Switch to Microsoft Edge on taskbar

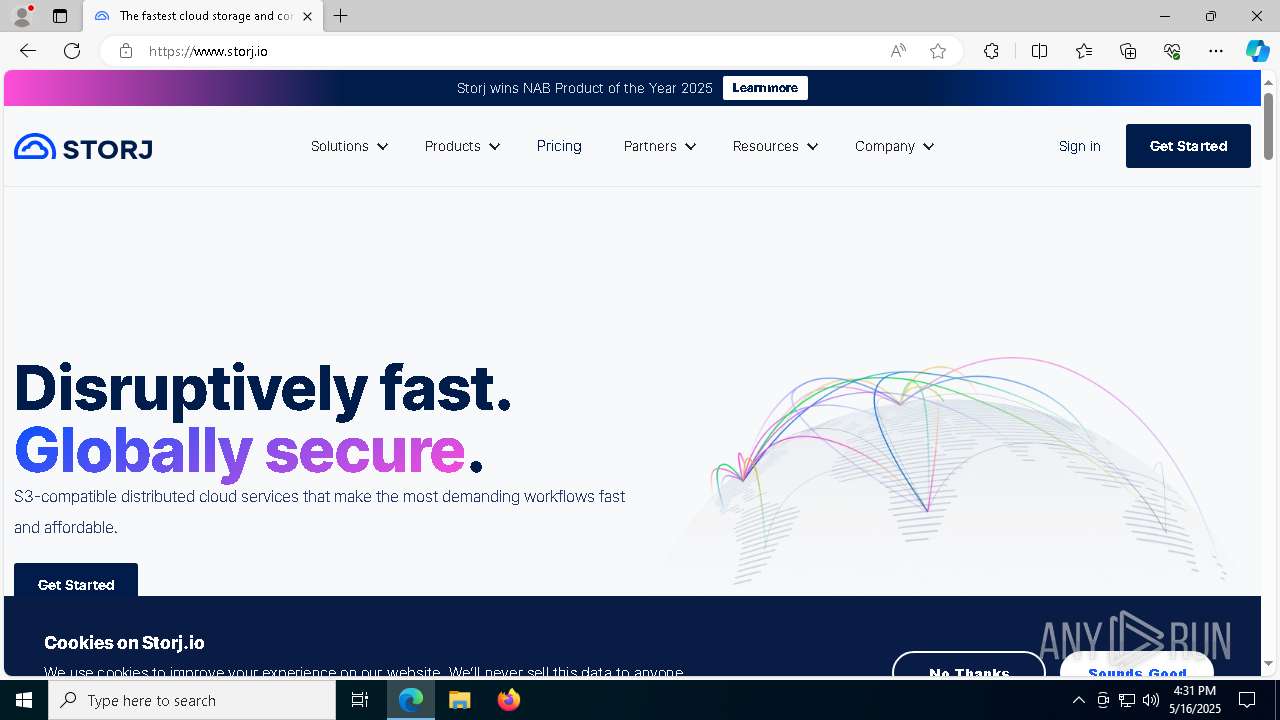(x=411, y=700)
